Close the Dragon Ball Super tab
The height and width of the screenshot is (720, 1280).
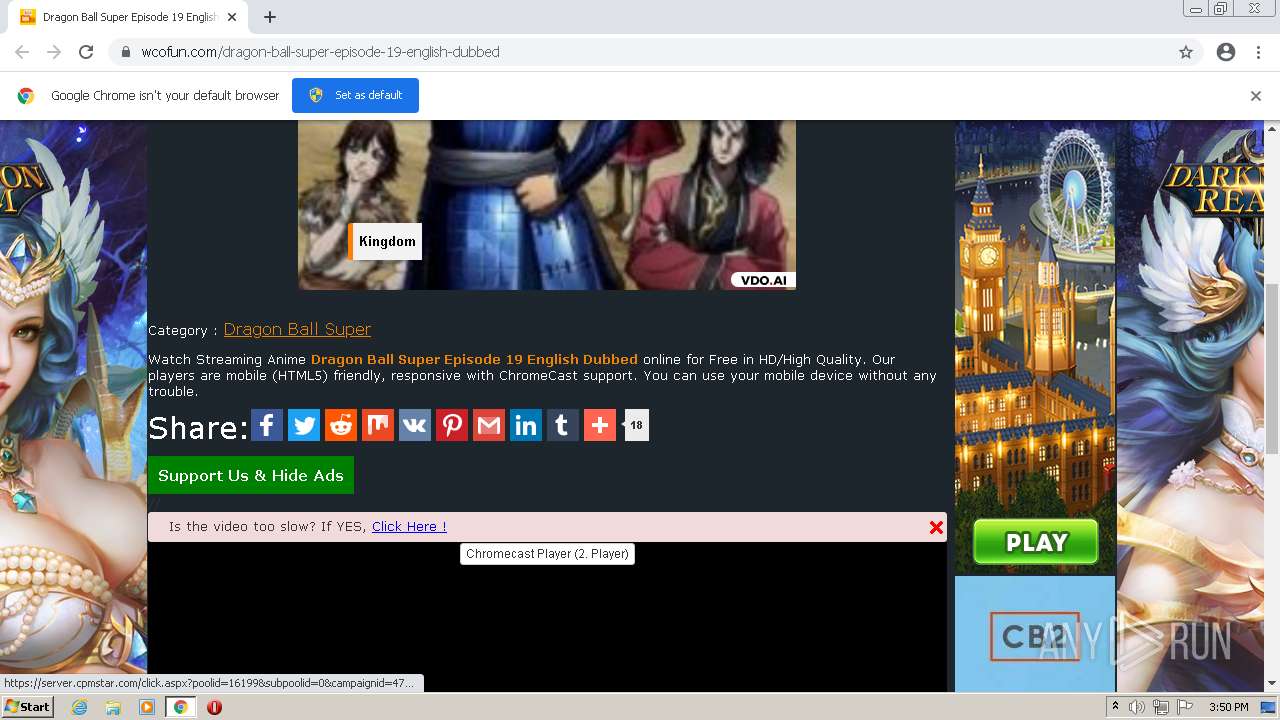point(232,17)
